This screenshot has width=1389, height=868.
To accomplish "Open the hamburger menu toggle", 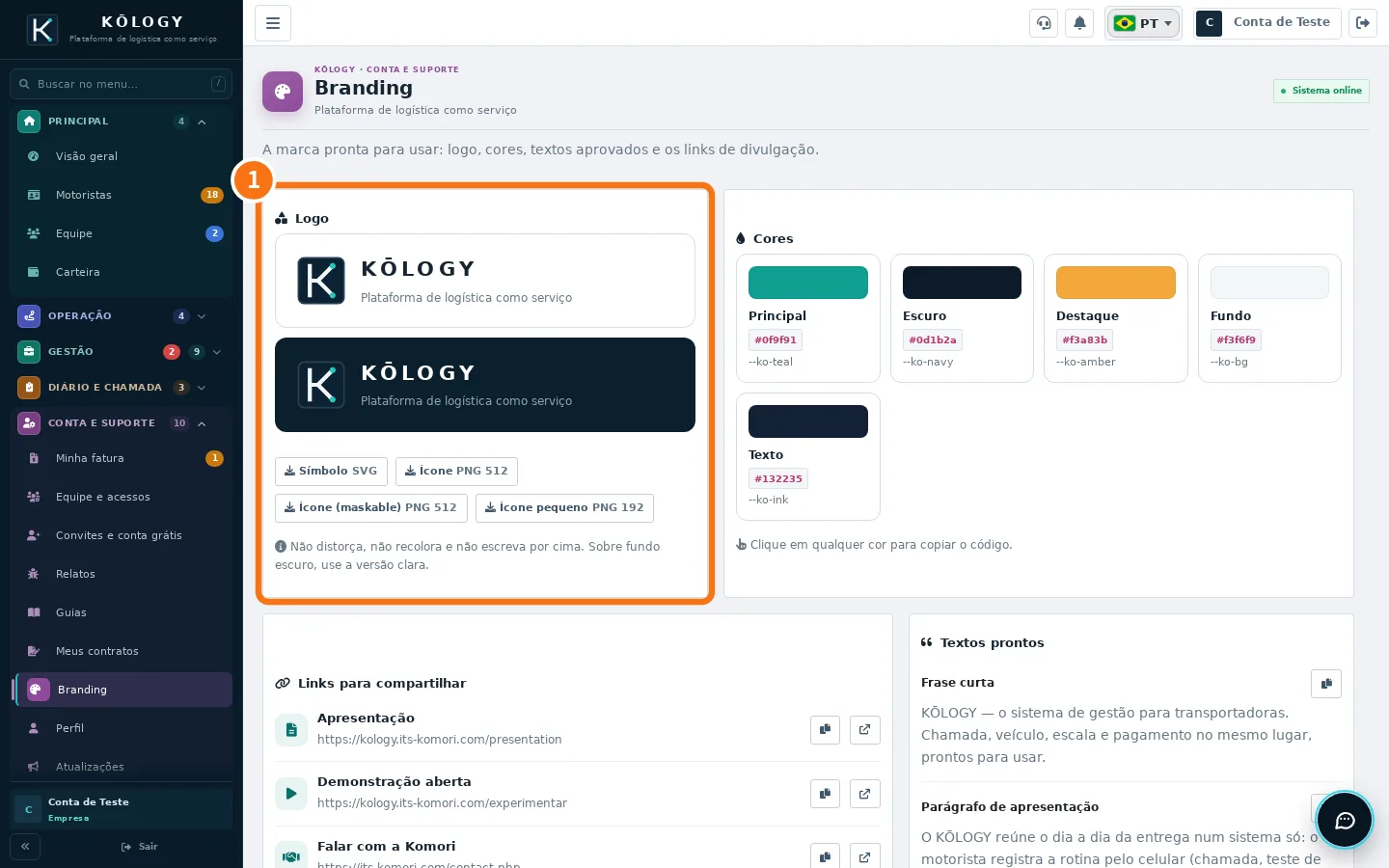I will (273, 23).
